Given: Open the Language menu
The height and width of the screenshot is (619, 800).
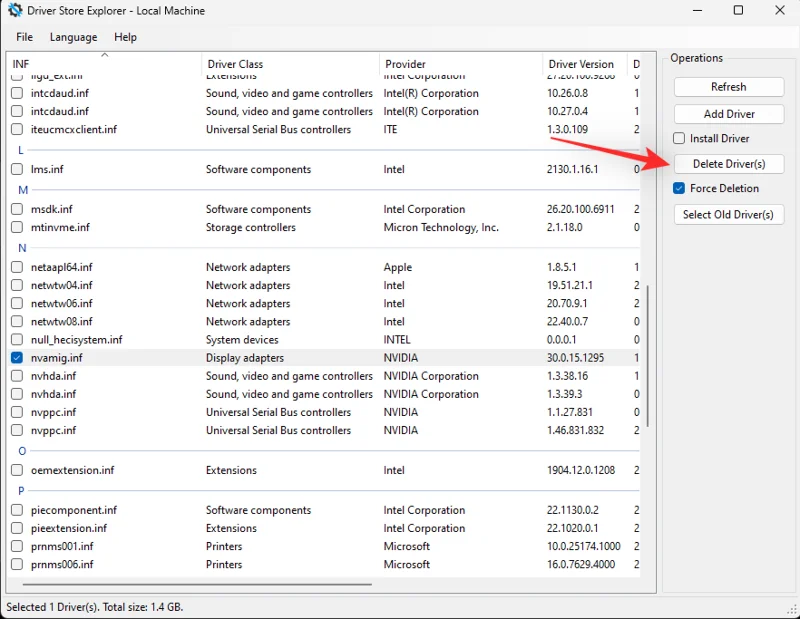Looking at the screenshot, I should pyautogui.click(x=73, y=37).
